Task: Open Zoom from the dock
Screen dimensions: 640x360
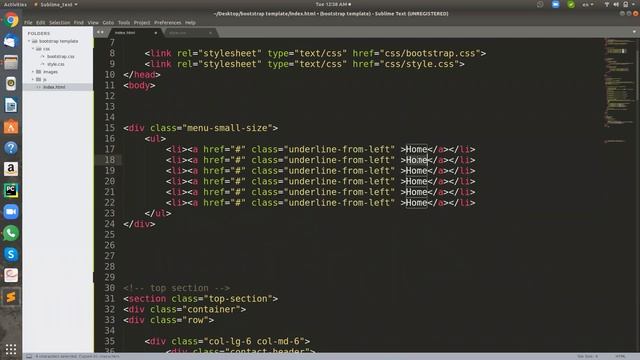Action: pos(11,211)
